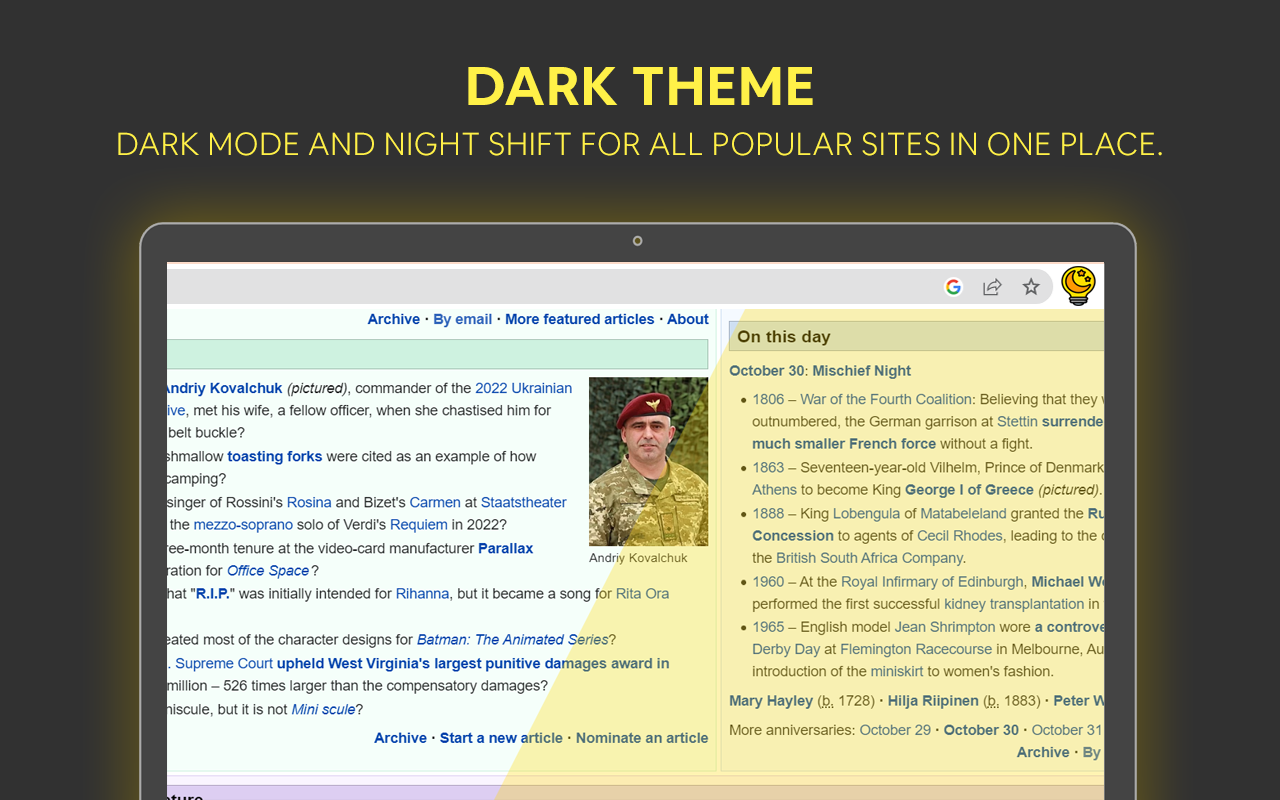Open the Archive link under On this day
This screenshot has height=800, width=1280.
coord(1043,752)
